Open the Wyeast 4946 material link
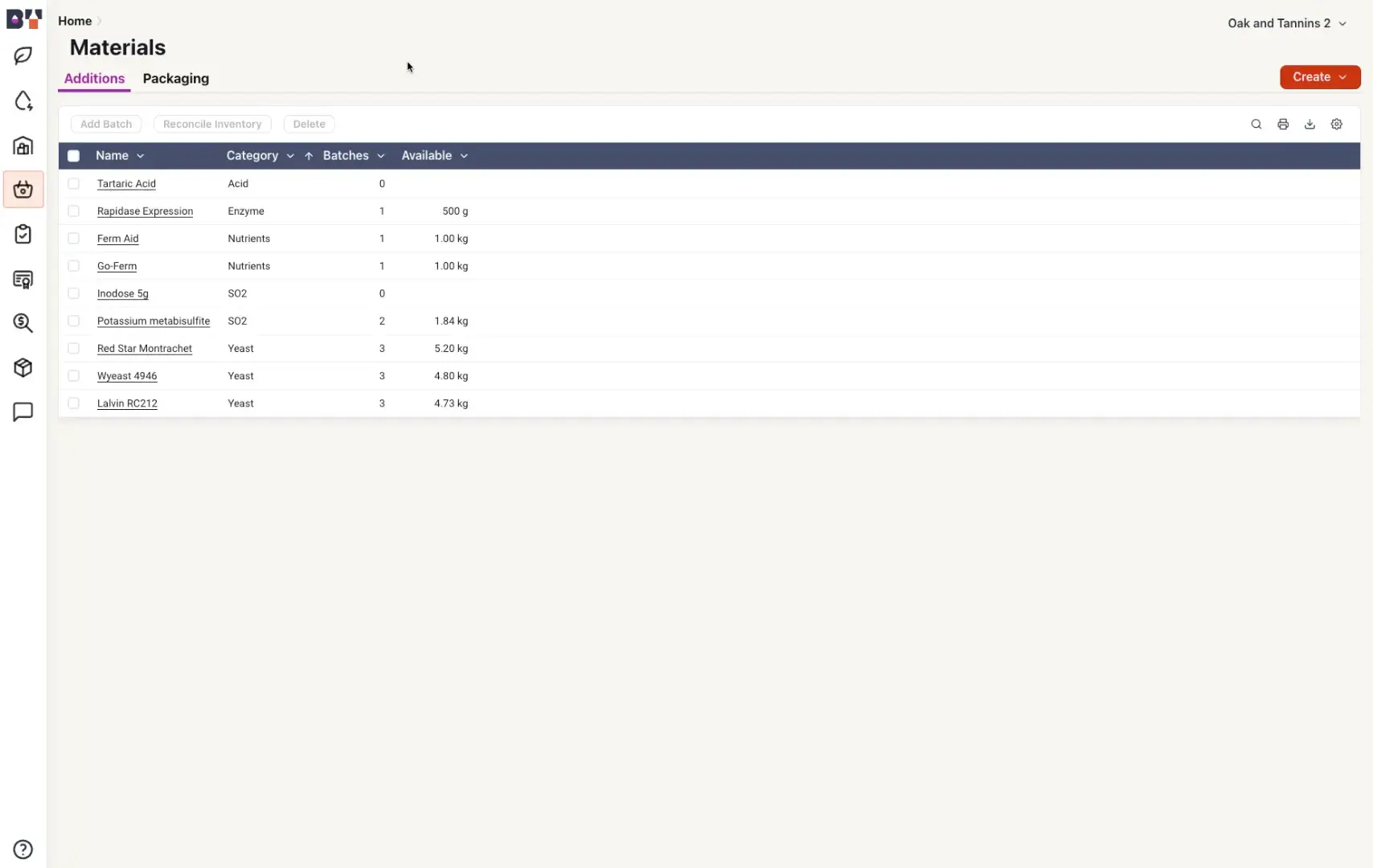The height and width of the screenshot is (868, 1373). pos(127,375)
